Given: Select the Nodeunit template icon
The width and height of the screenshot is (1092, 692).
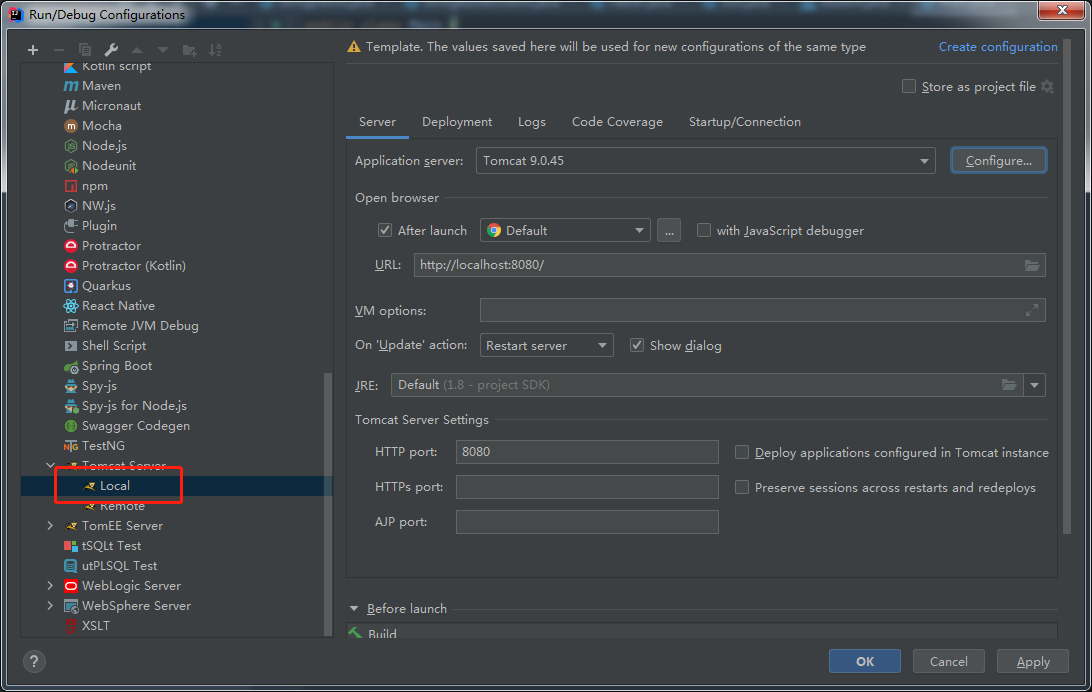Looking at the screenshot, I should point(70,166).
